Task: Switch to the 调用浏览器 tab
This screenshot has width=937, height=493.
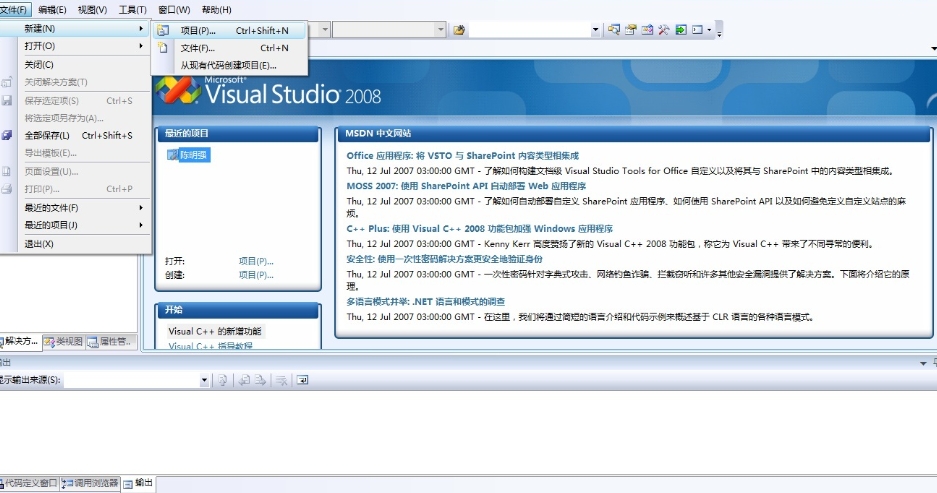Action: point(91,483)
